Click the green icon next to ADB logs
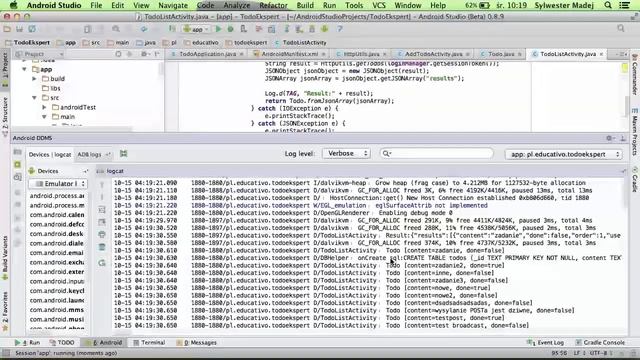The width and height of the screenshot is (640, 360). 124,154
